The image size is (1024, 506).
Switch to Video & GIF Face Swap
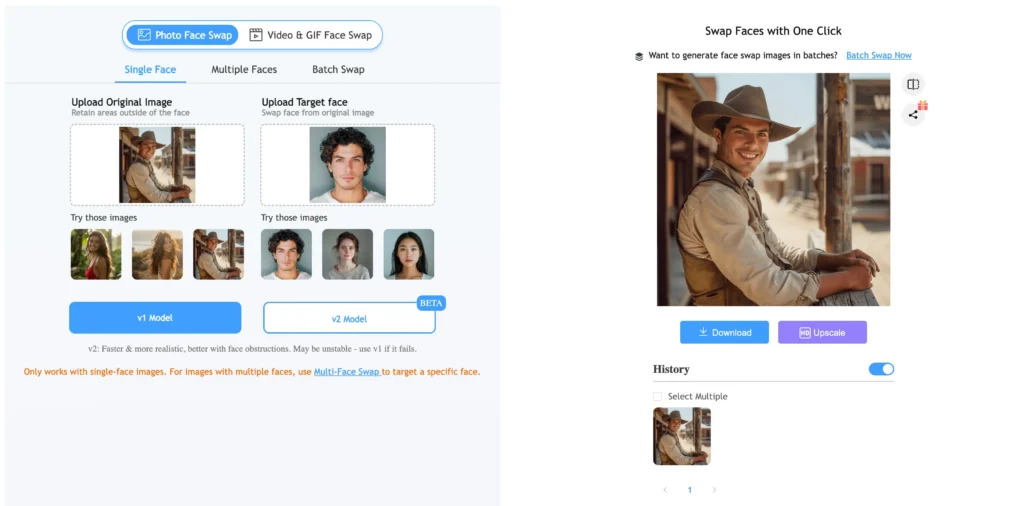pos(310,35)
